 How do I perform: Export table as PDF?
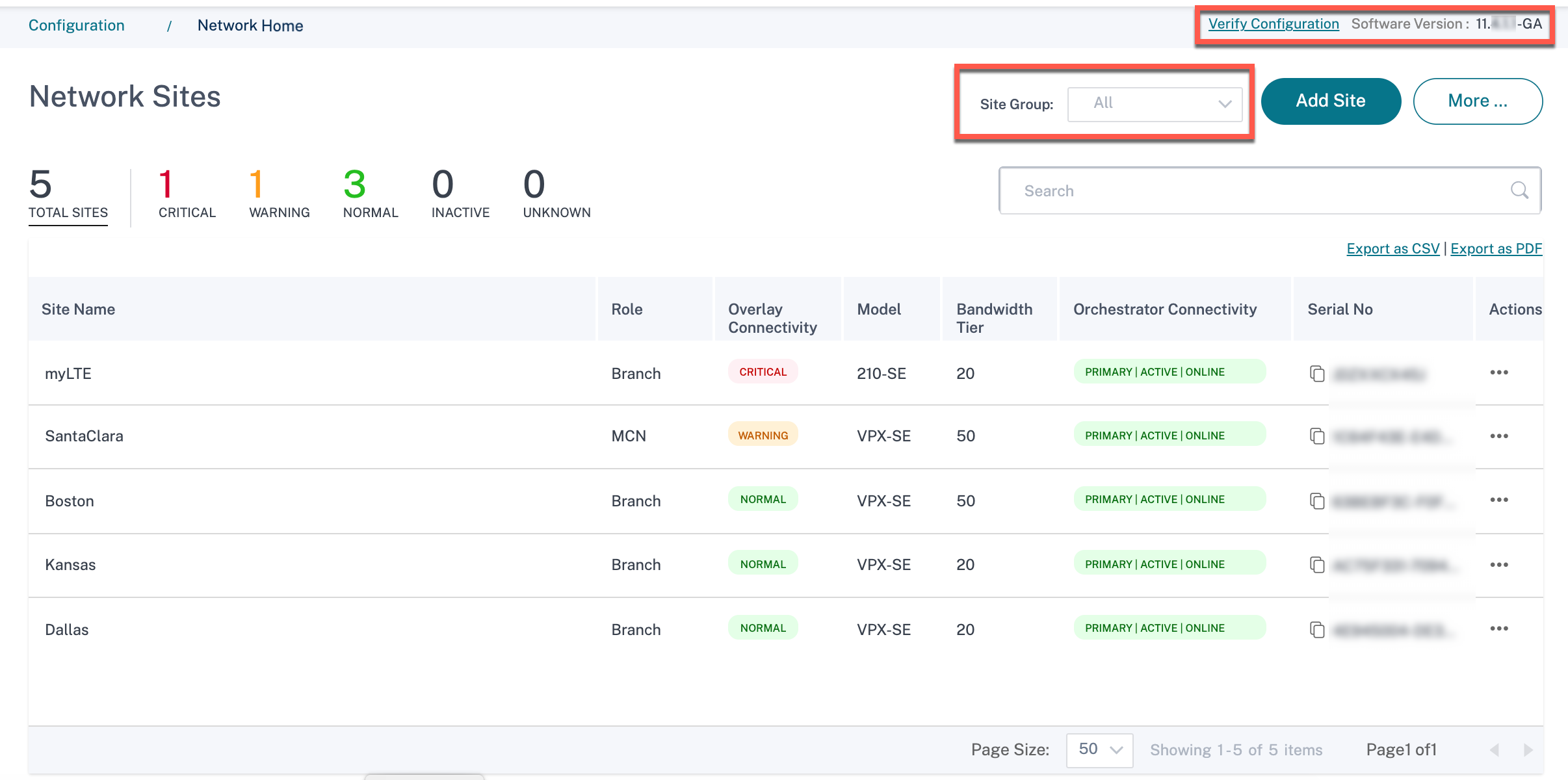pos(1496,248)
